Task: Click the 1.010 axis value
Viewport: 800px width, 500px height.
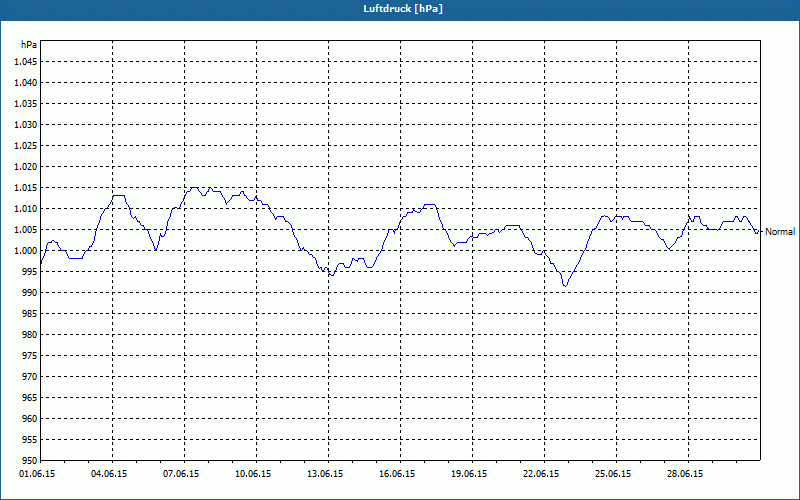Action: click(x=26, y=209)
